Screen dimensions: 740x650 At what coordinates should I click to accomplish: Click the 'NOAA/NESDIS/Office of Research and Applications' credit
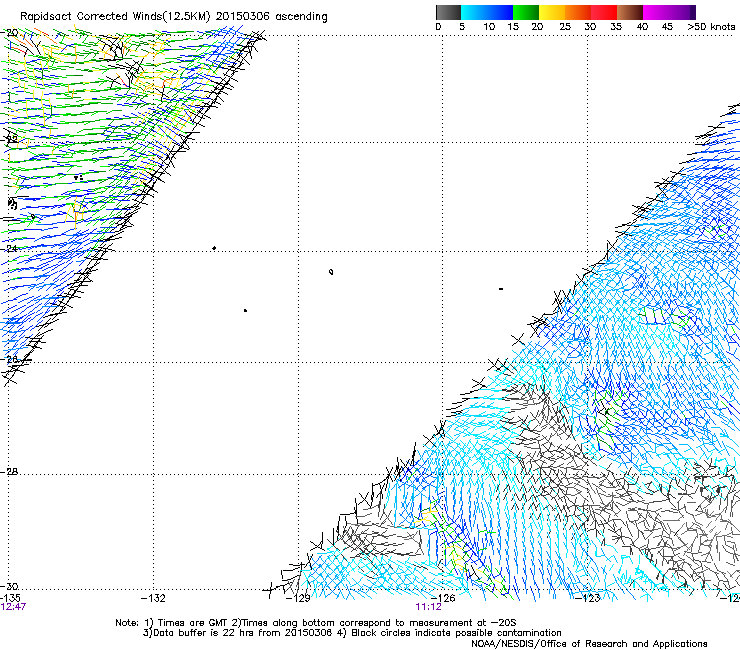coord(589,644)
